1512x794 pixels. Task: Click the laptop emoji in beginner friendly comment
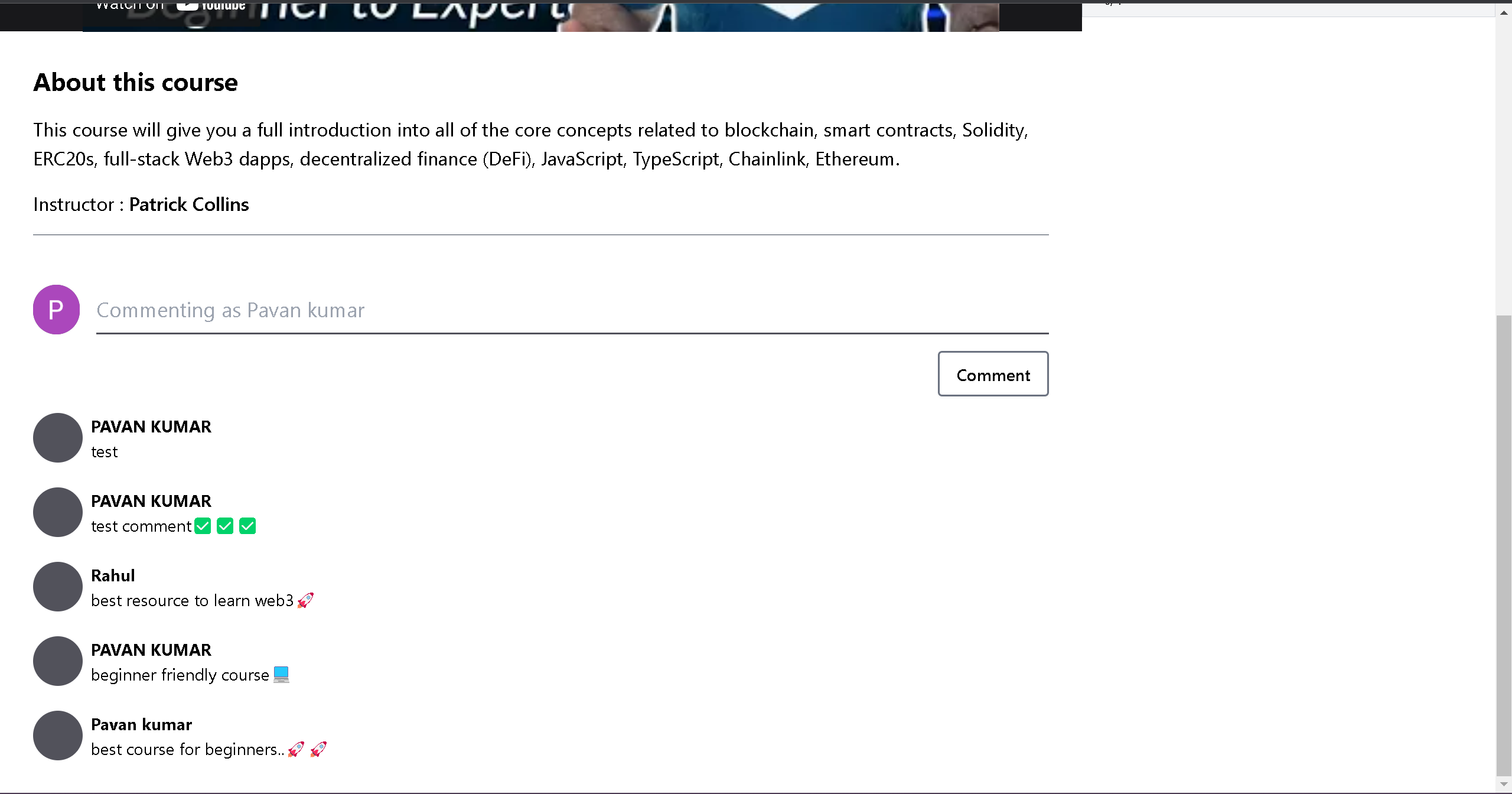pos(281,675)
